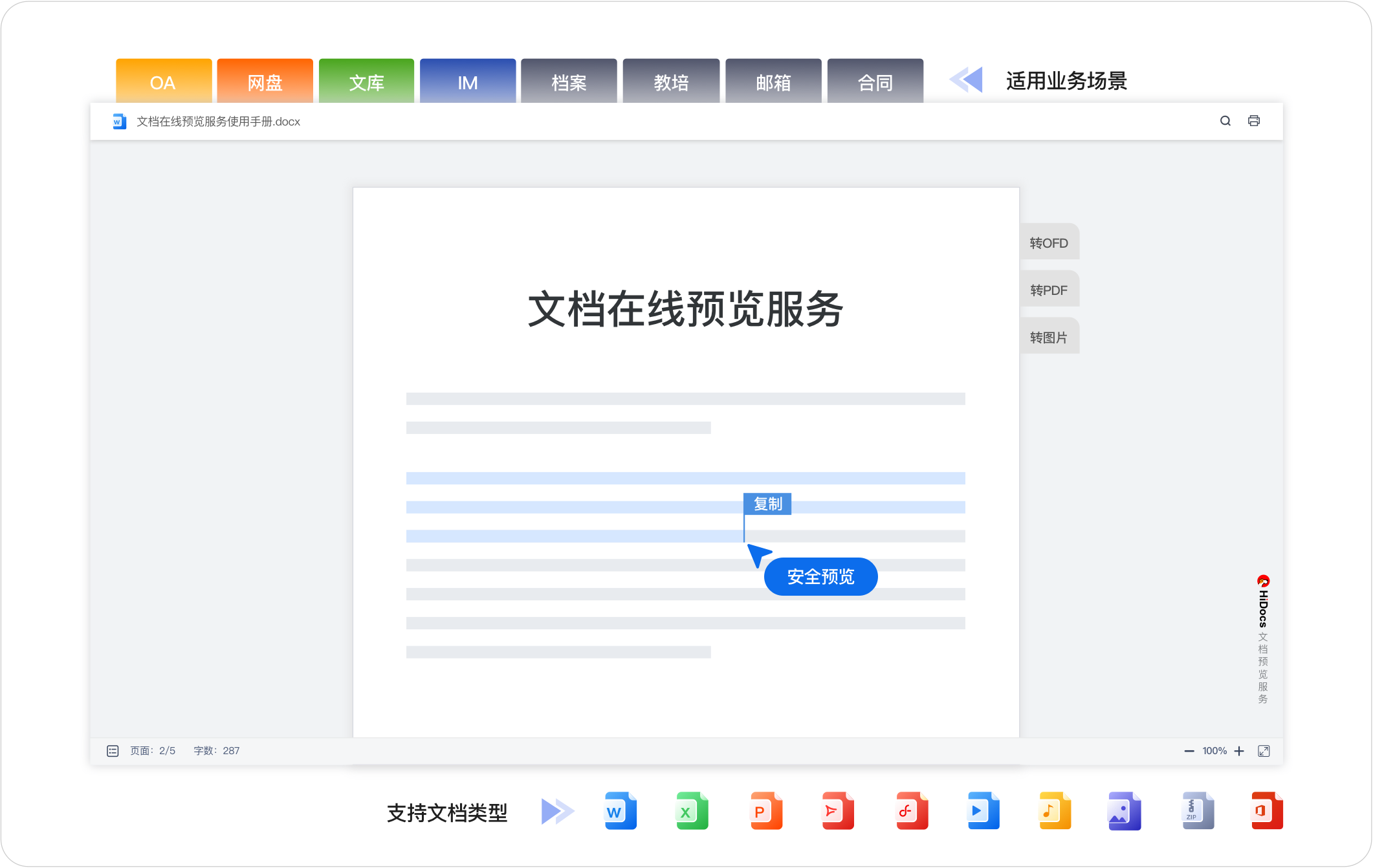
Task: Switch to the 合同 tab
Action: pyautogui.click(x=875, y=81)
